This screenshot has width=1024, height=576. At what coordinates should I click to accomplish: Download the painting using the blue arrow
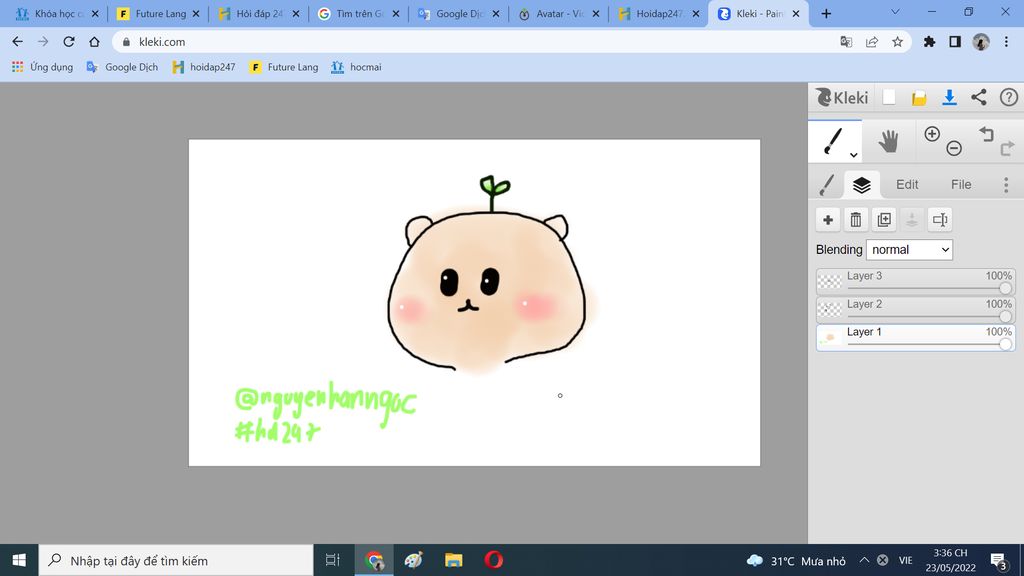949,97
